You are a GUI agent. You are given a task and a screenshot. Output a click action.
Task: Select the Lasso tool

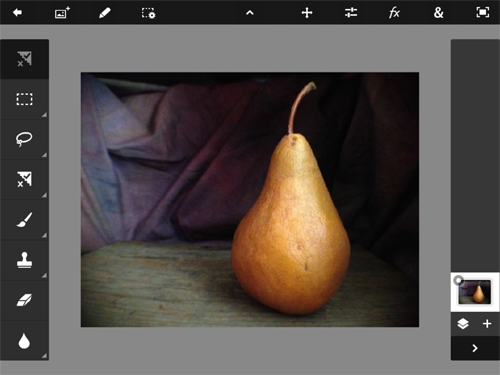25,139
